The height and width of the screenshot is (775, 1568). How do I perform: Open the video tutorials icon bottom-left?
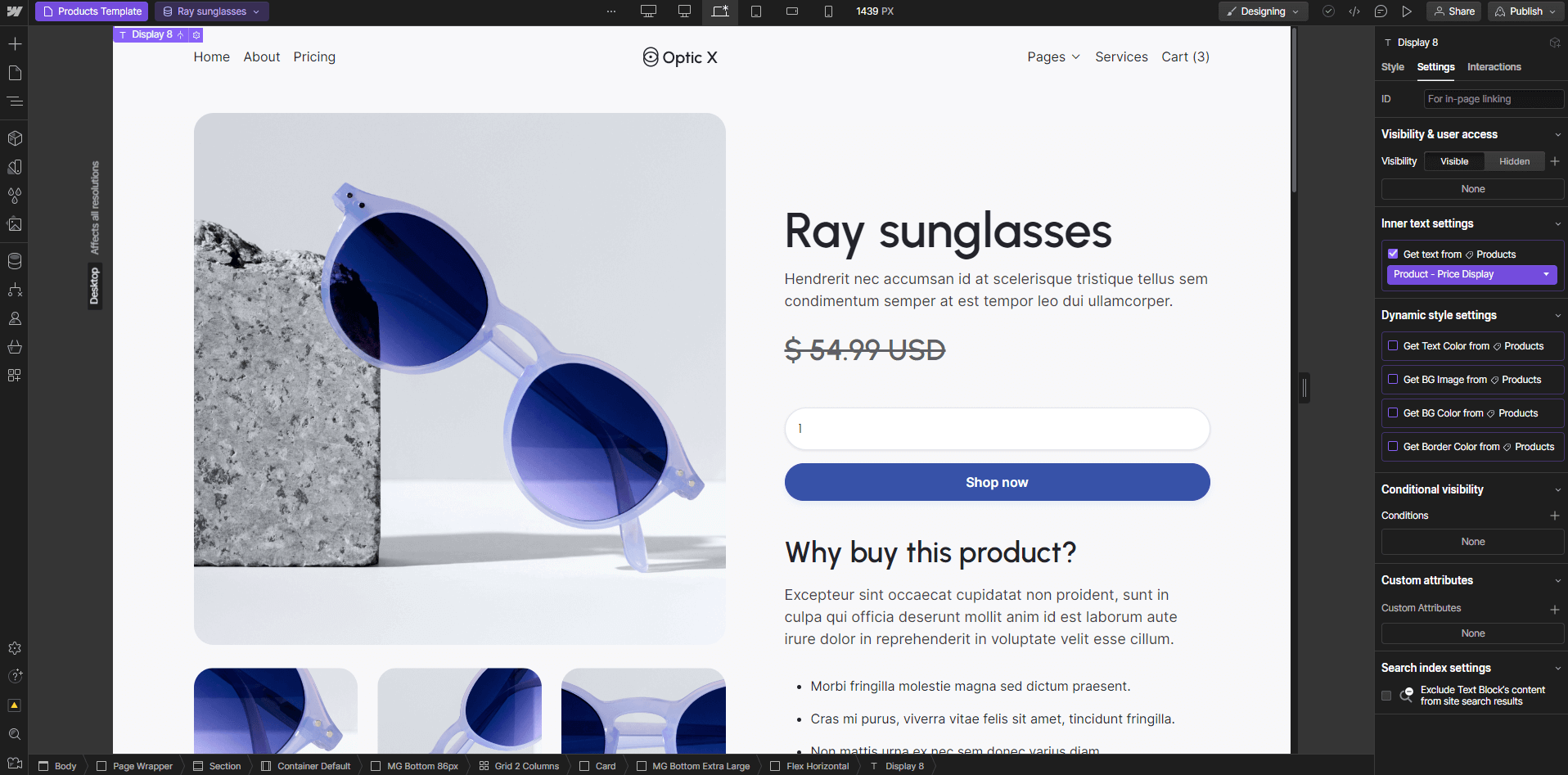pos(15,763)
